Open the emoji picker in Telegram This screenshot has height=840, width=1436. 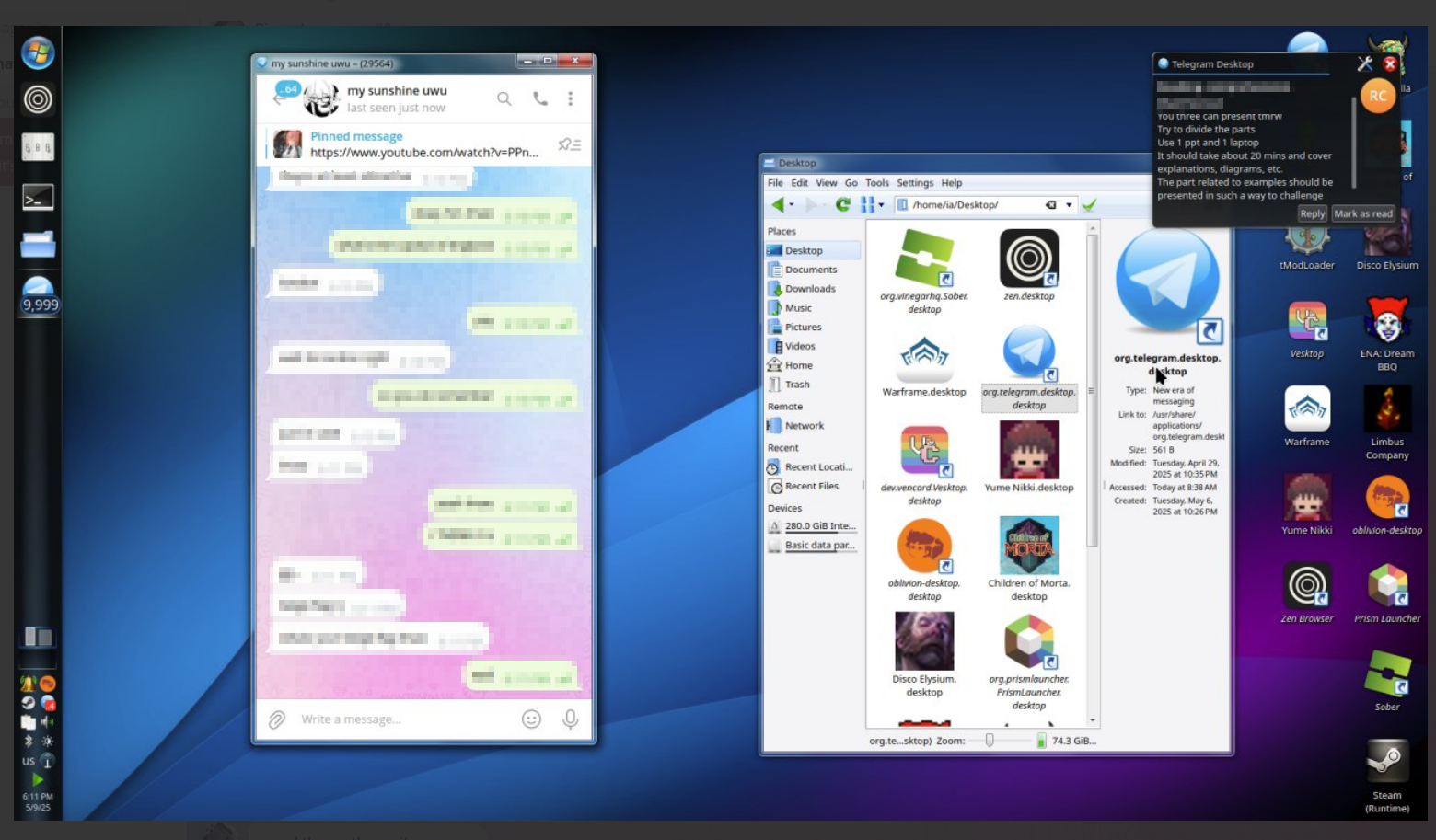(x=531, y=719)
